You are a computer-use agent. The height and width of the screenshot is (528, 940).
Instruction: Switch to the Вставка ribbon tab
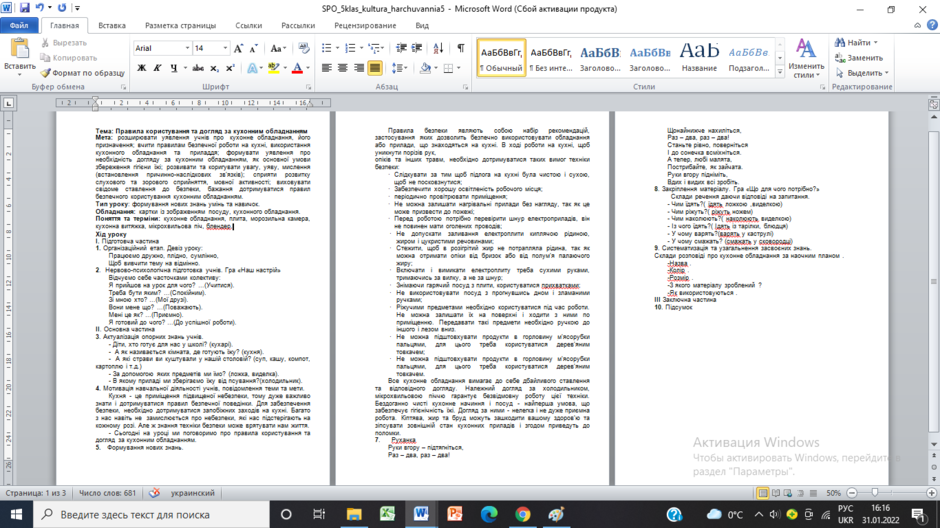coord(112,26)
